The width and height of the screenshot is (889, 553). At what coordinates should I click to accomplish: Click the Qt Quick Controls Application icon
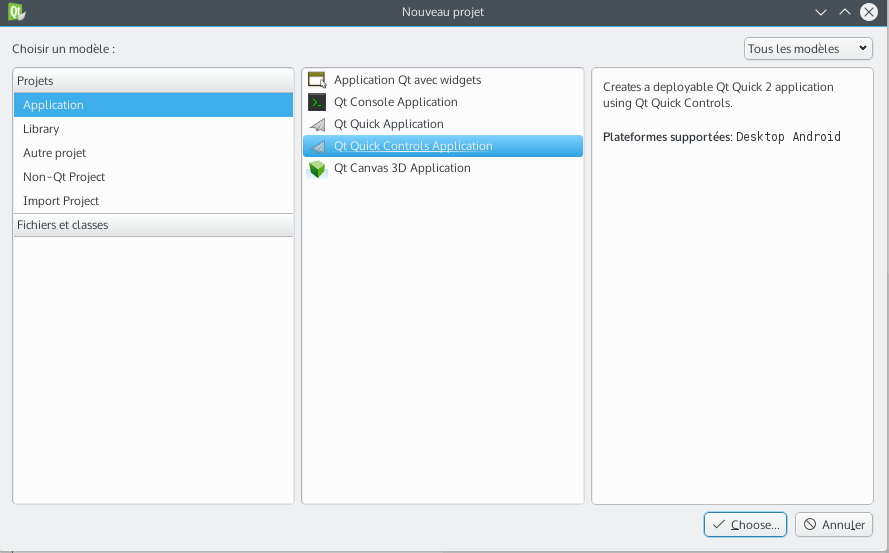point(318,146)
